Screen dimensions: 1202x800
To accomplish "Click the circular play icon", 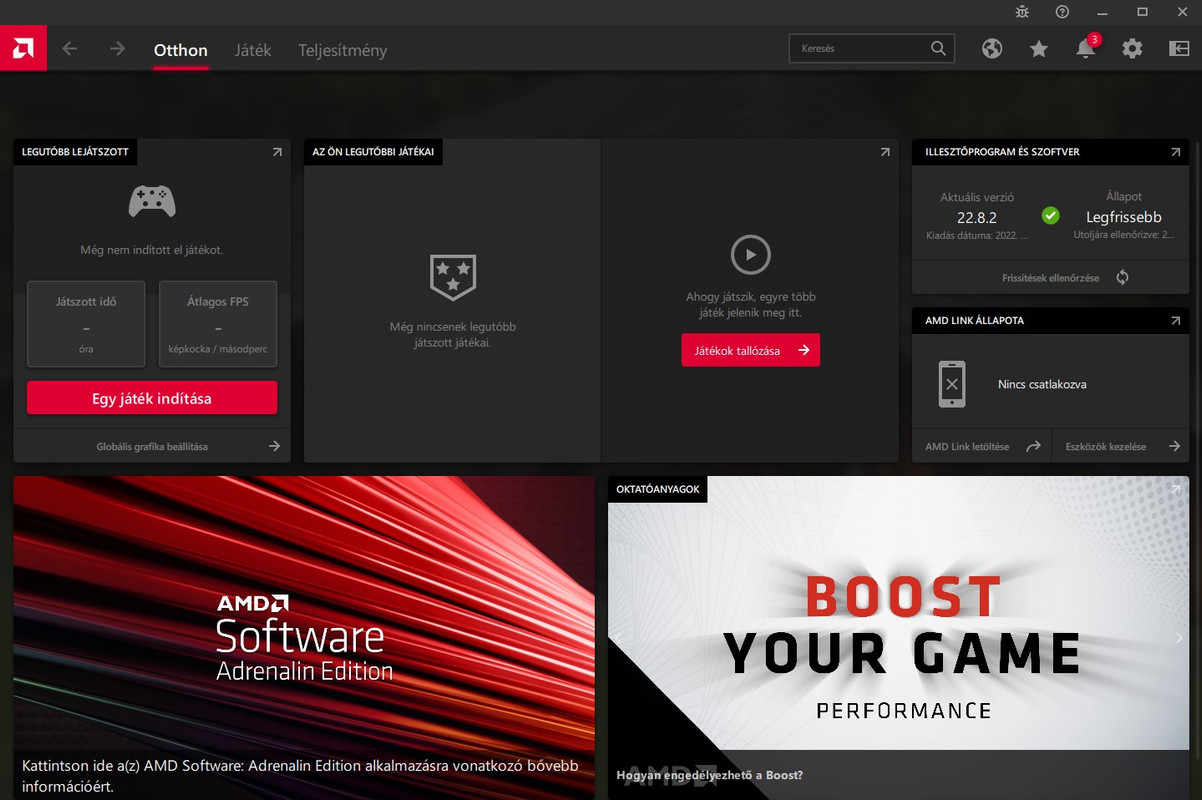I will [751, 255].
